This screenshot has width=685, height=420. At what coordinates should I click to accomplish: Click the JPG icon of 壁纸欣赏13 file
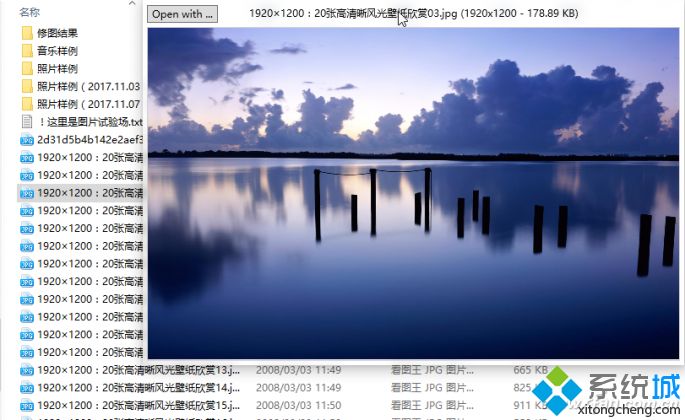(x=27, y=370)
